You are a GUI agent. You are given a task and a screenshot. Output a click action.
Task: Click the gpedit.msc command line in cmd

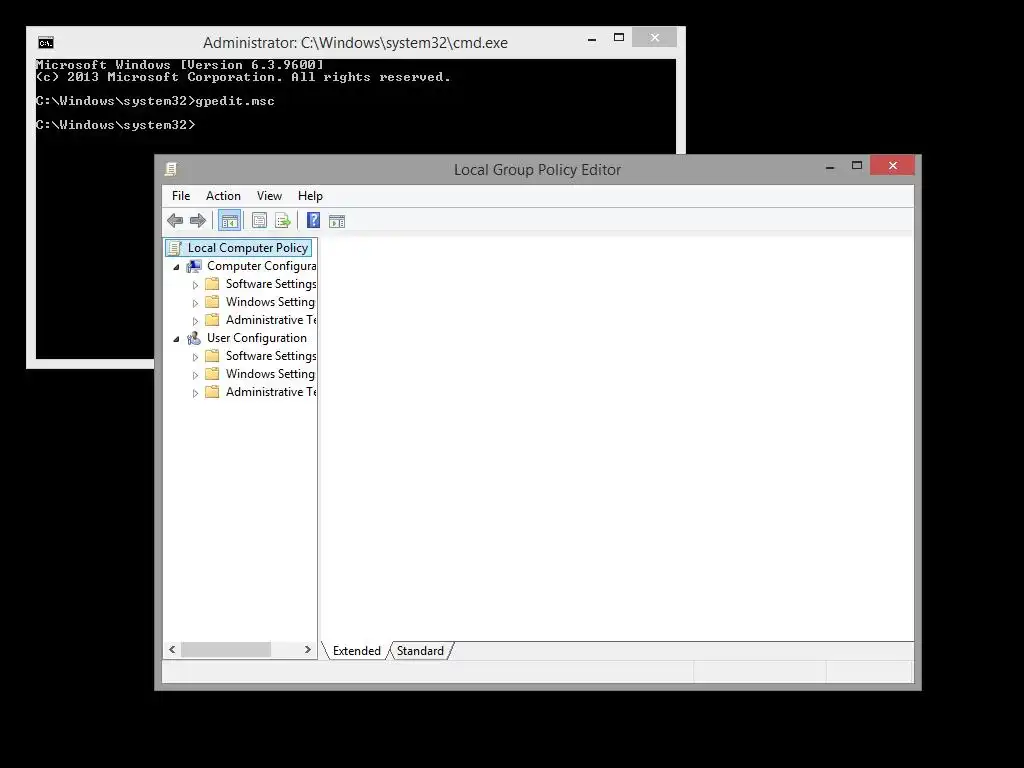coord(155,101)
